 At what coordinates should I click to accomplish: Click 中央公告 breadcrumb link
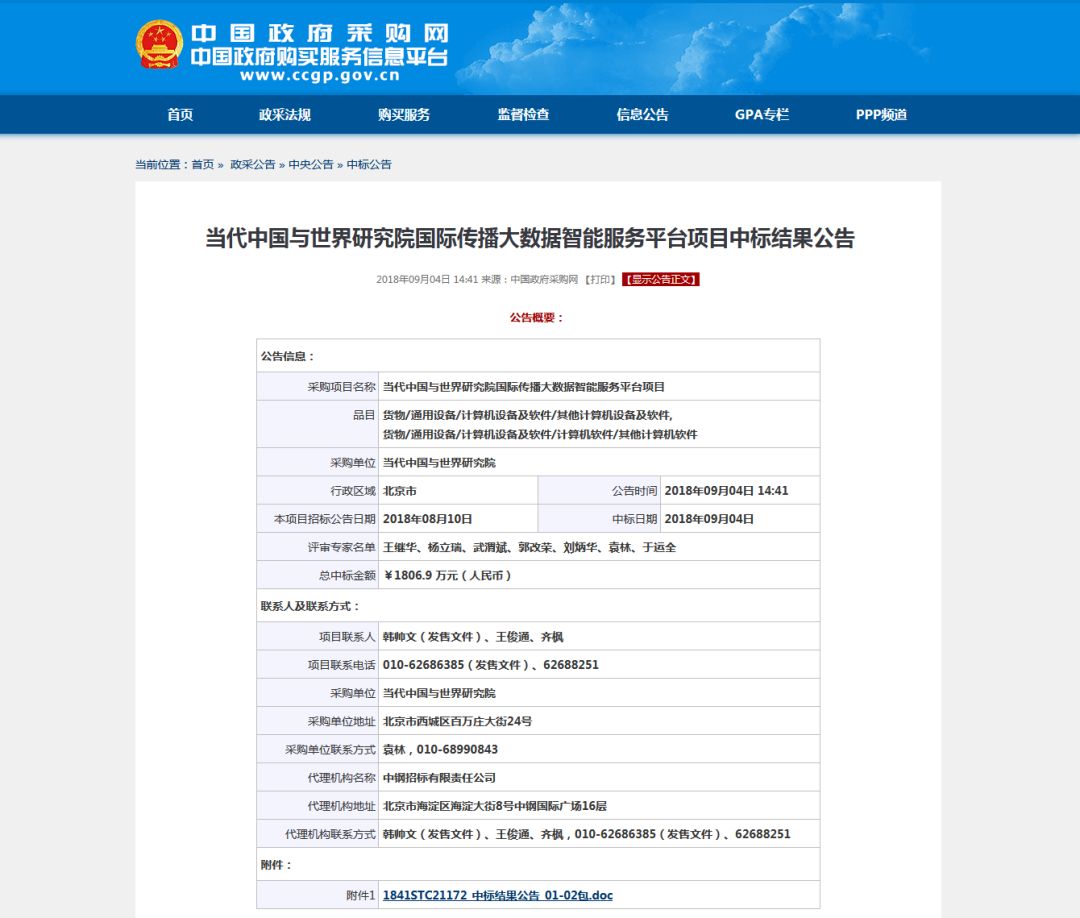[311, 165]
